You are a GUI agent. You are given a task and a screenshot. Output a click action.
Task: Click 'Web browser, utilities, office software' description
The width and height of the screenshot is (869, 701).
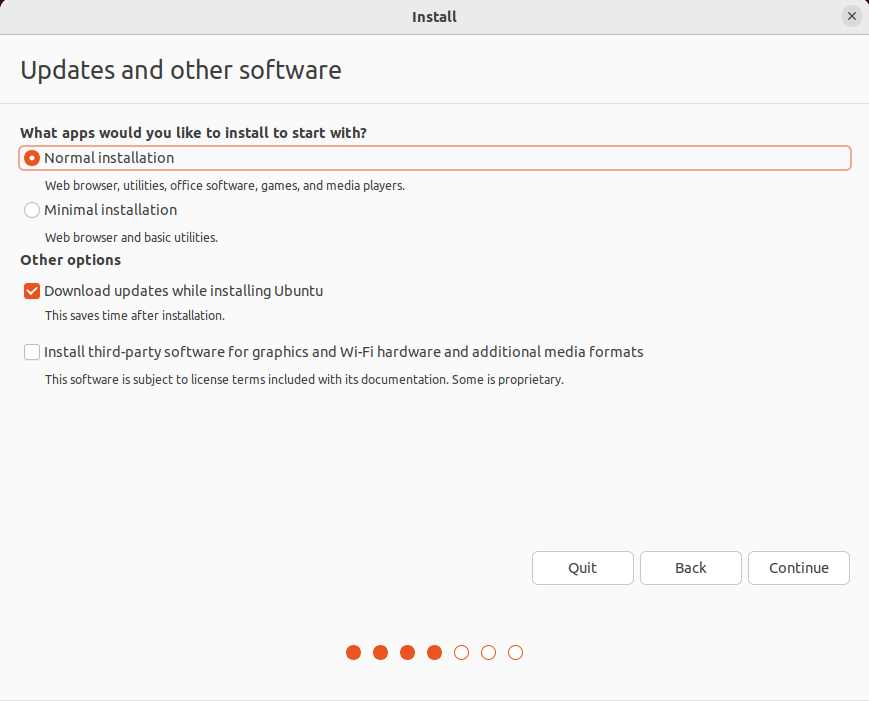(225, 186)
